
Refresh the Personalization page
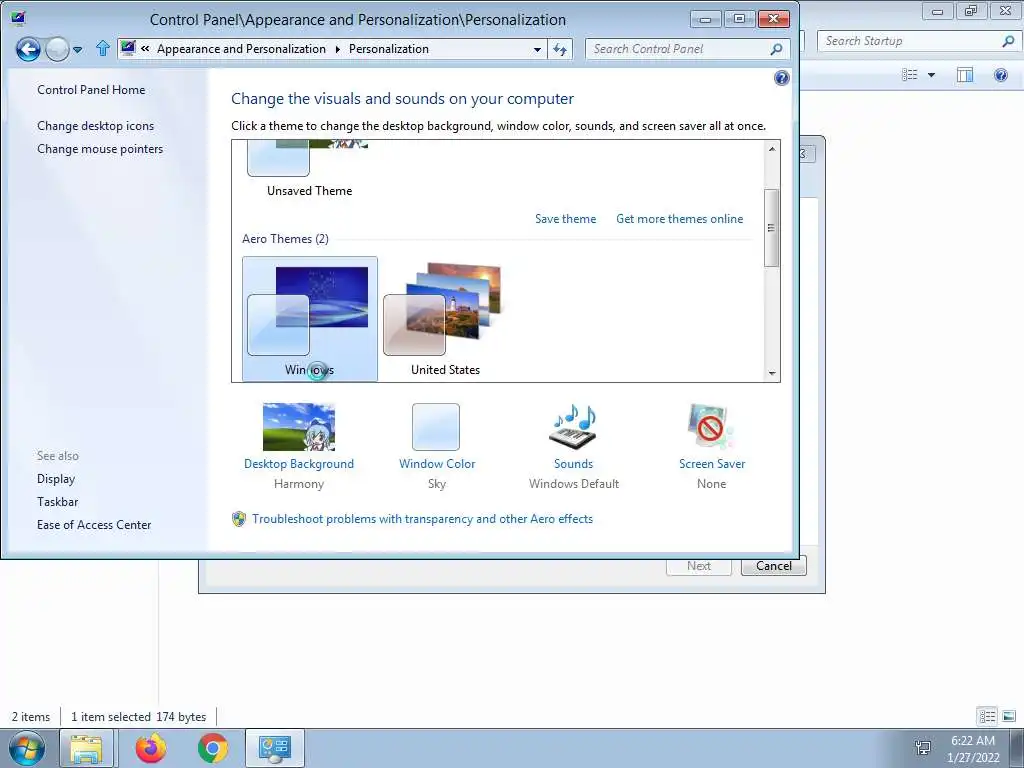click(560, 50)
